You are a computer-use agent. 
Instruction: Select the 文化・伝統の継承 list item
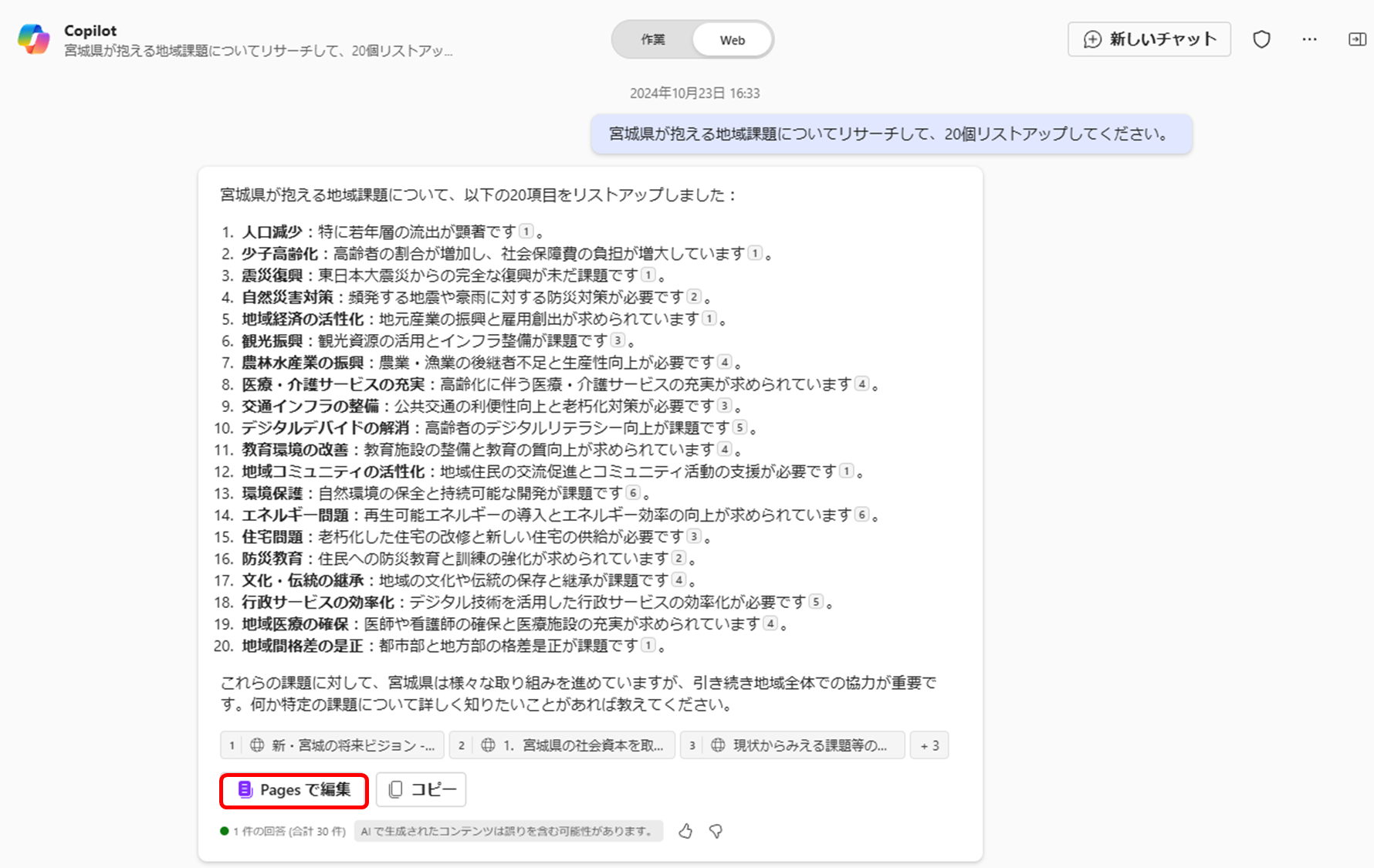pos(456,579)
